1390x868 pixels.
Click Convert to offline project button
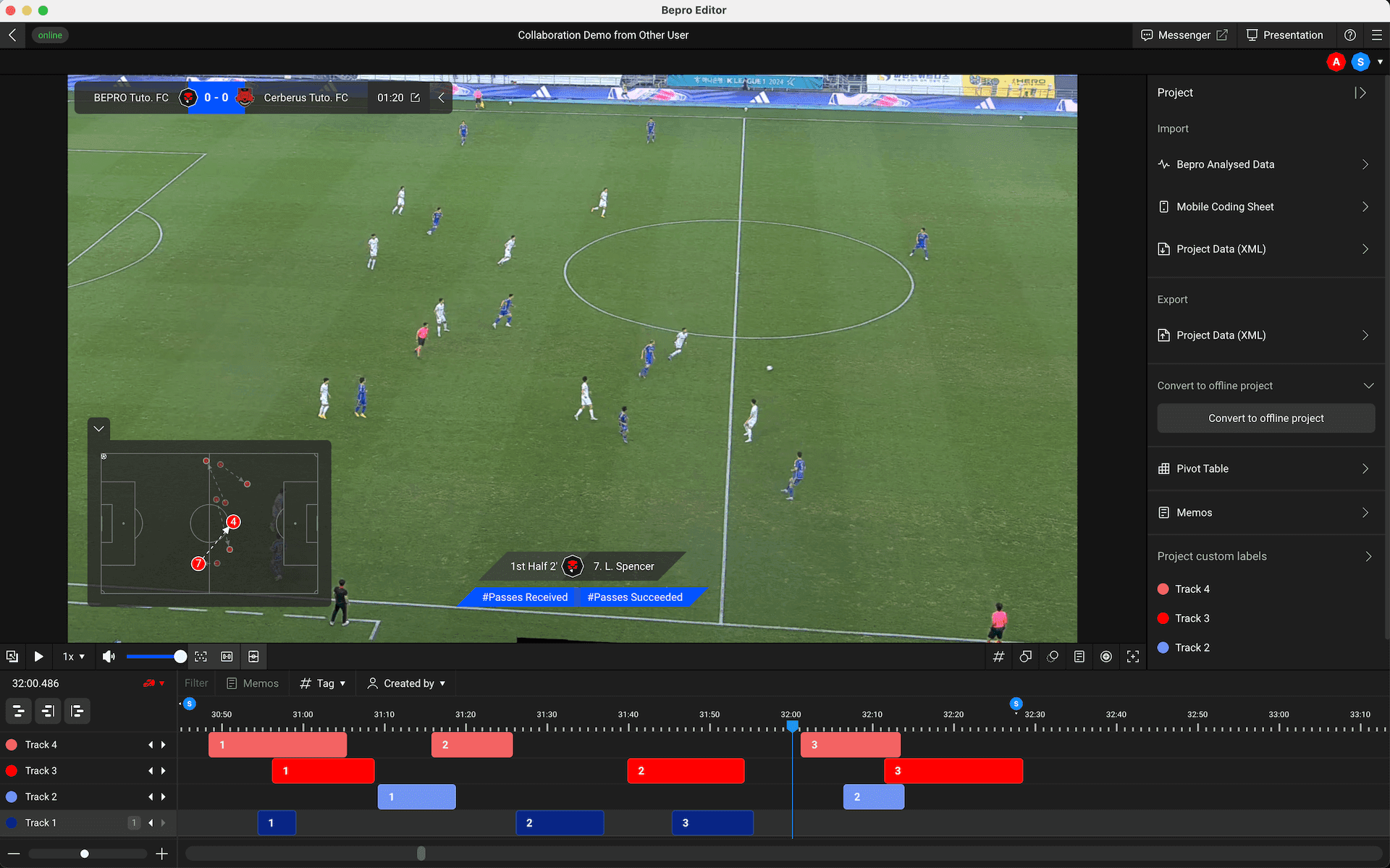pos(1265,418)
